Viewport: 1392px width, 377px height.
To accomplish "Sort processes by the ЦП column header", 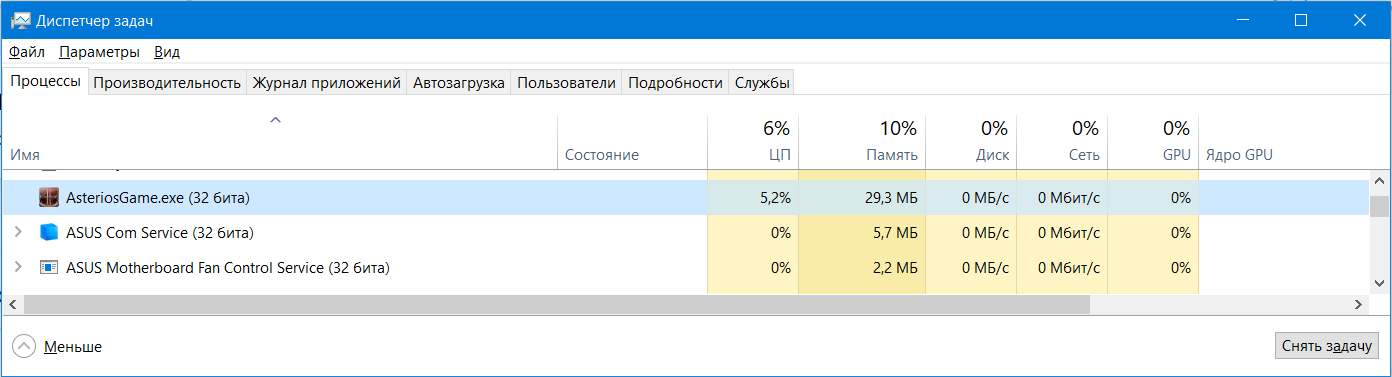I will pos(752,142).
